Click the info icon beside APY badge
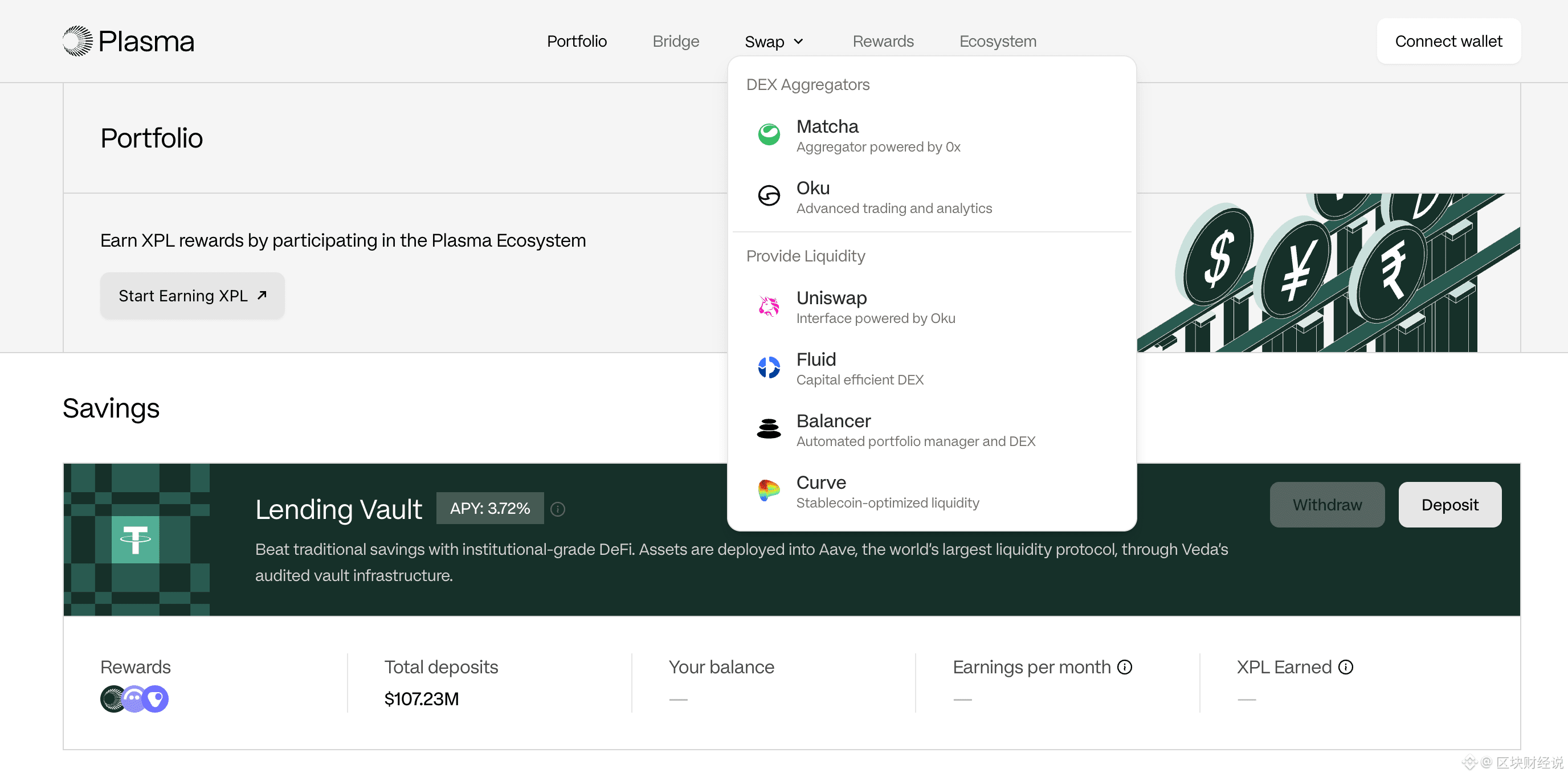 pos(558,509)
